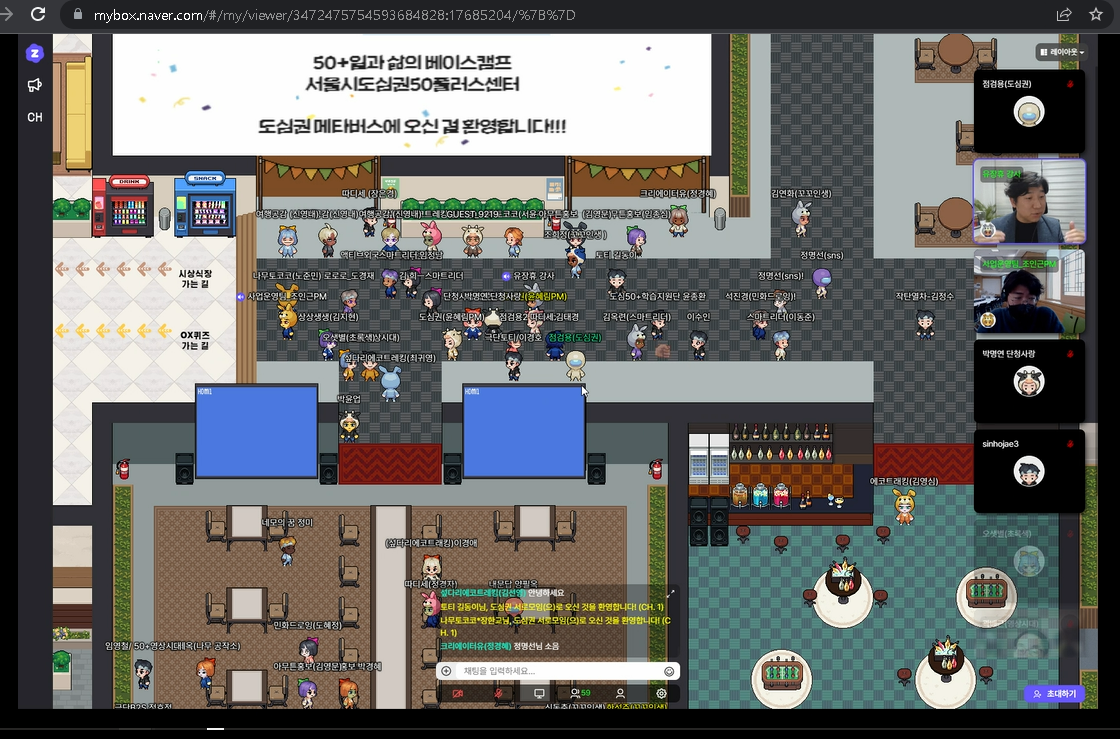Open the CH channel selector

pyautogui.click(x=34, y=117)
